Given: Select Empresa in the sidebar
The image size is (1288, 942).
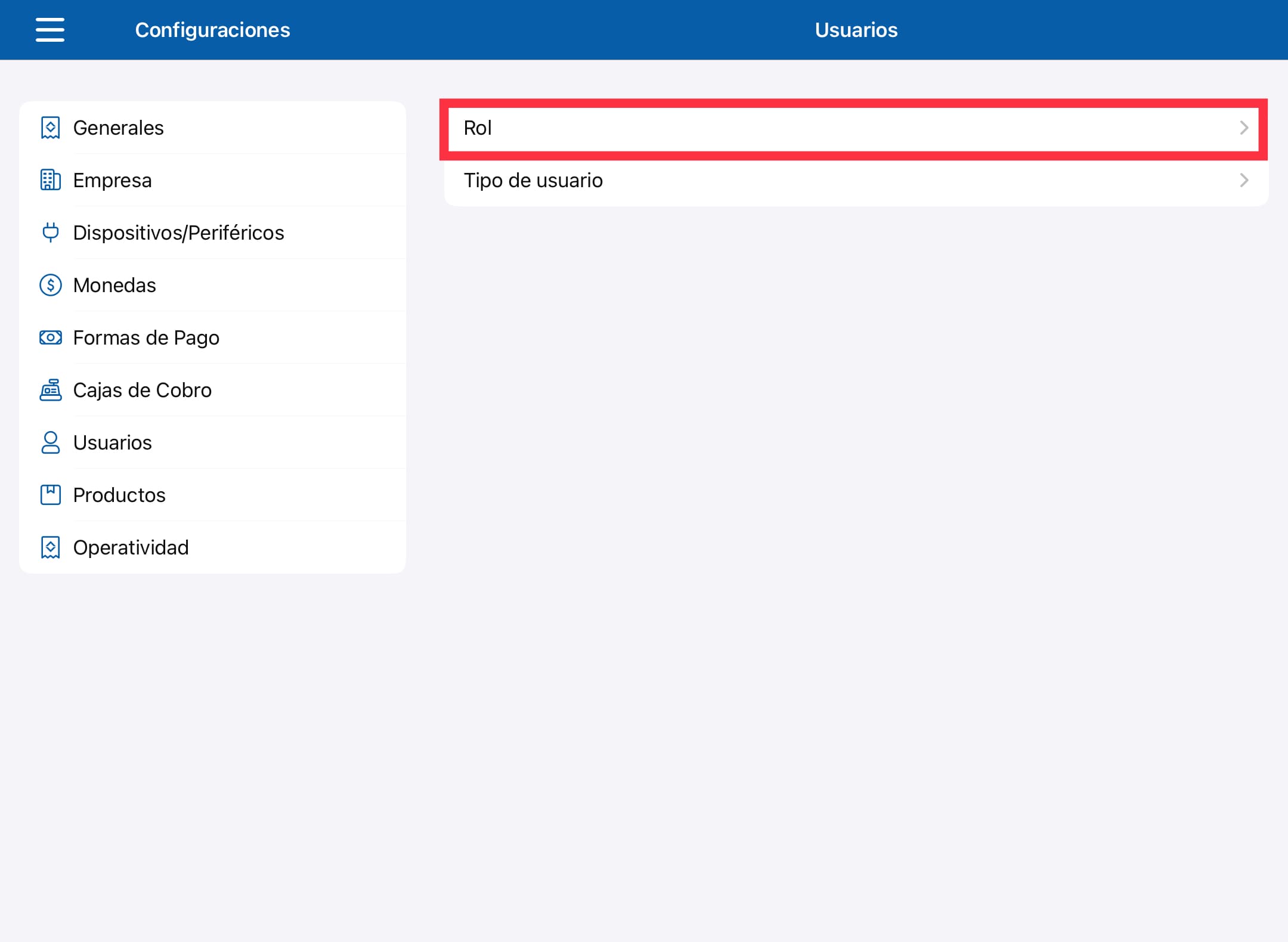Looking at the screenshot, I should (x=213, y=180).
